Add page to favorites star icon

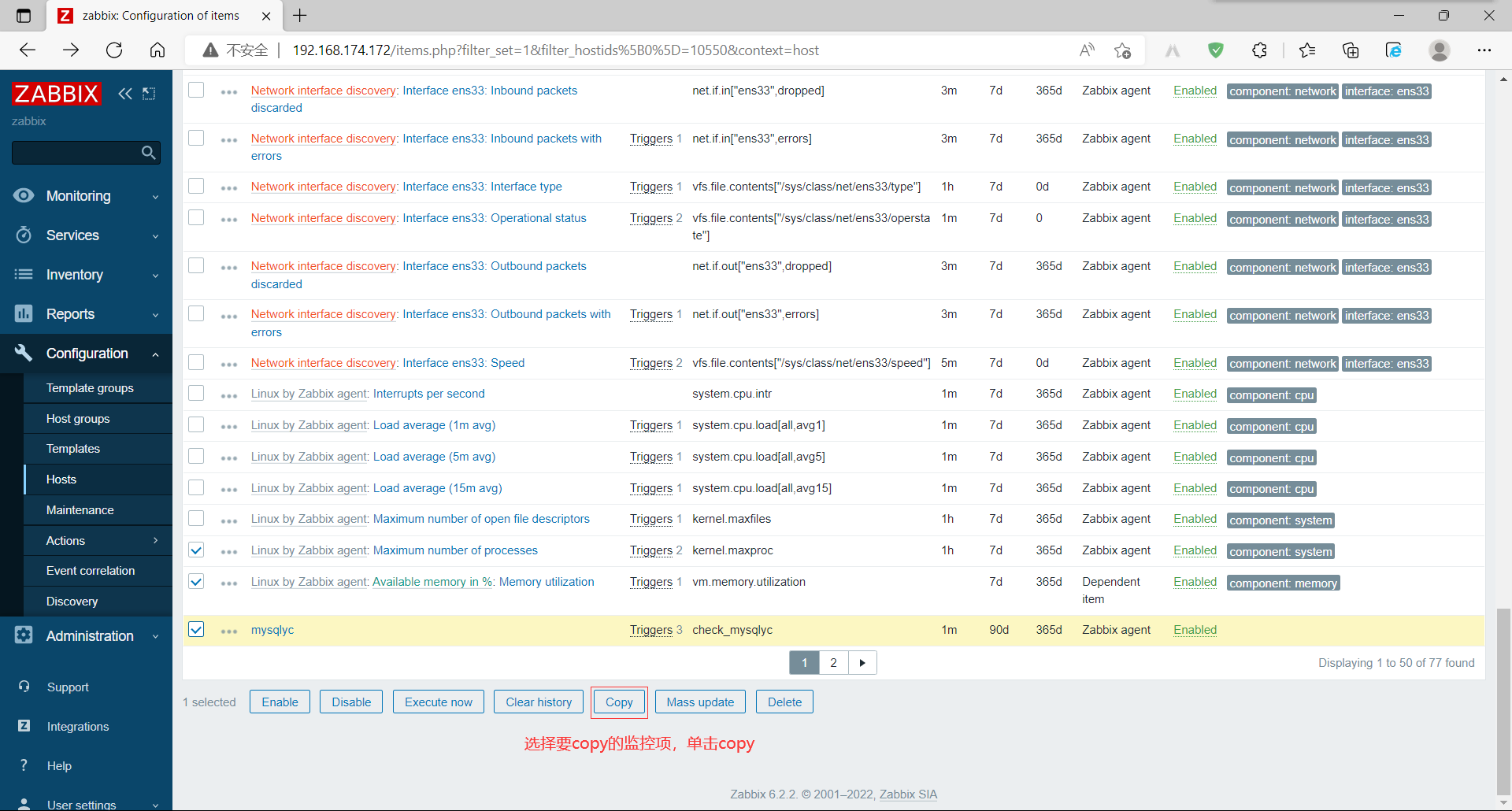point(1122,50)
